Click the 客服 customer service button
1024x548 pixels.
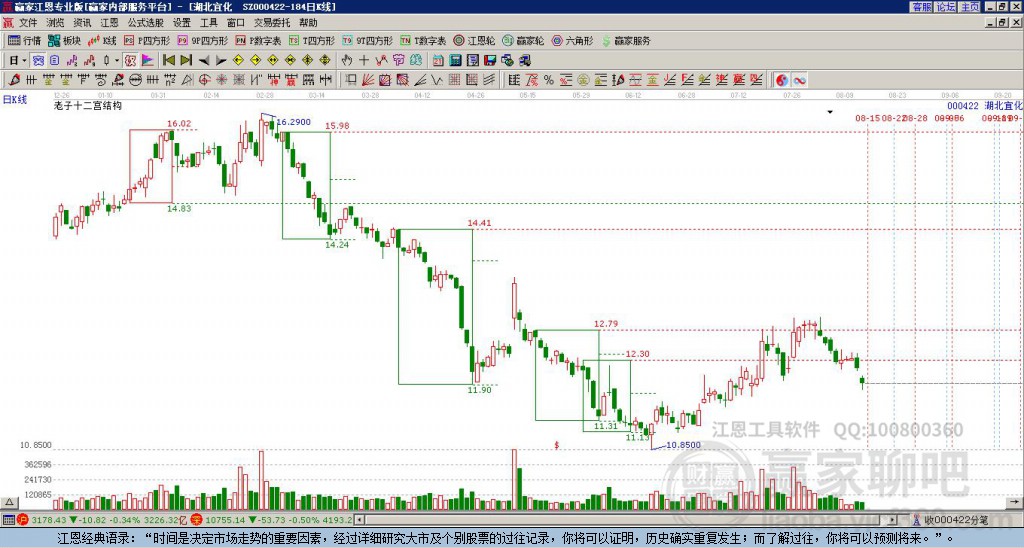coord(921,7)
